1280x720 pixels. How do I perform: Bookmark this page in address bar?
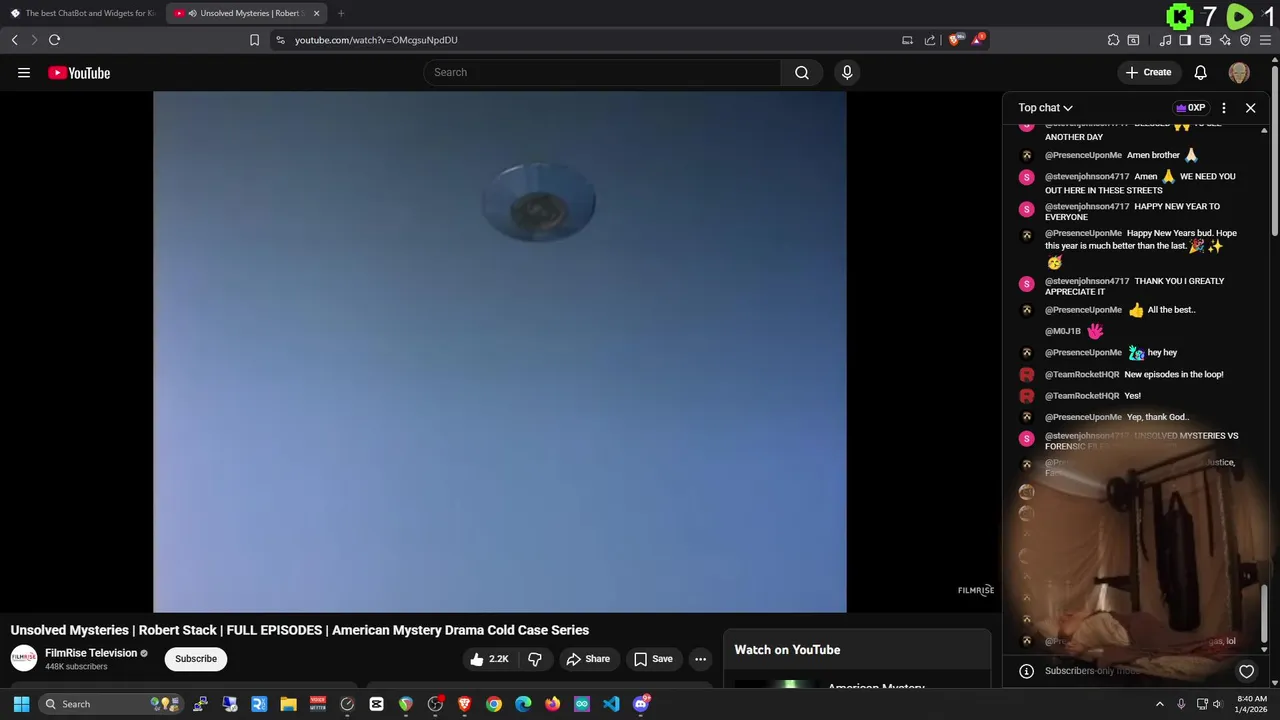click(254, 40)
